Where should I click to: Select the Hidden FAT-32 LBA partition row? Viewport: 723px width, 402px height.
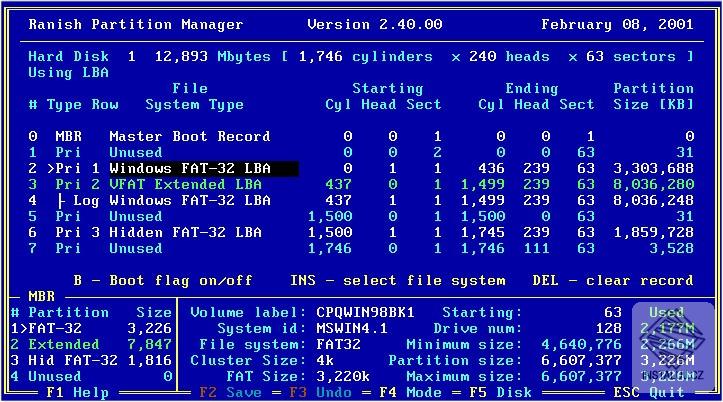(361, 232)
